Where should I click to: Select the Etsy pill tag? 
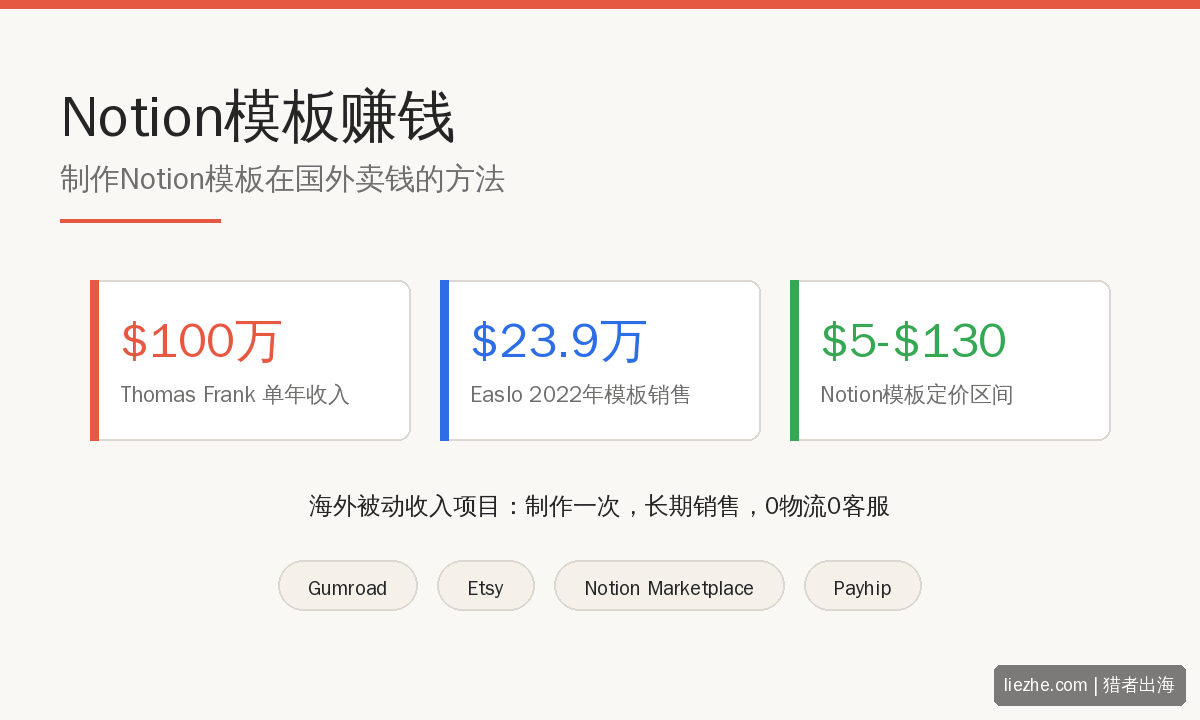486,586
